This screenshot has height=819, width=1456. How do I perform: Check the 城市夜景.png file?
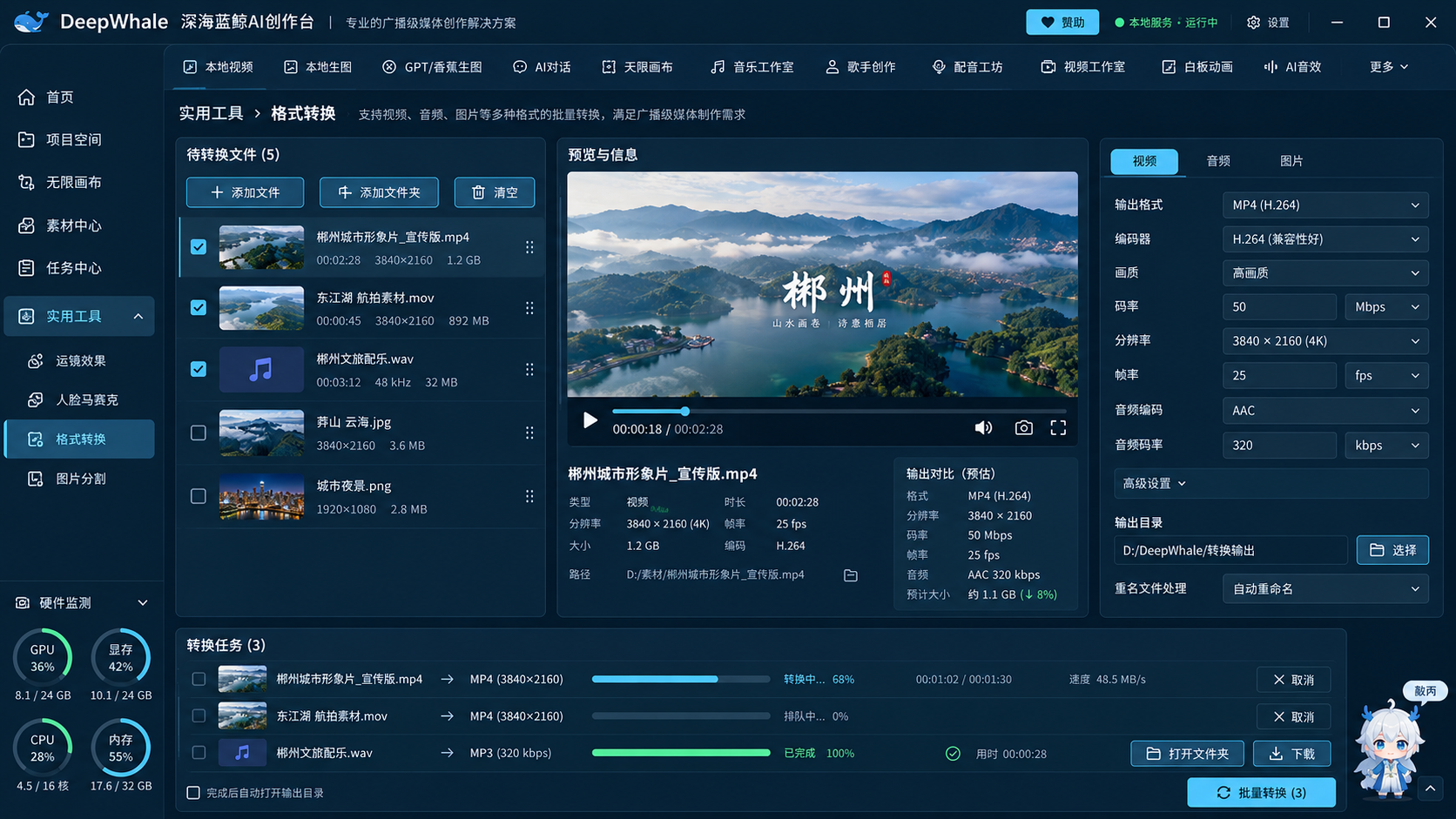pyautogui.click(x=199, y=496)
